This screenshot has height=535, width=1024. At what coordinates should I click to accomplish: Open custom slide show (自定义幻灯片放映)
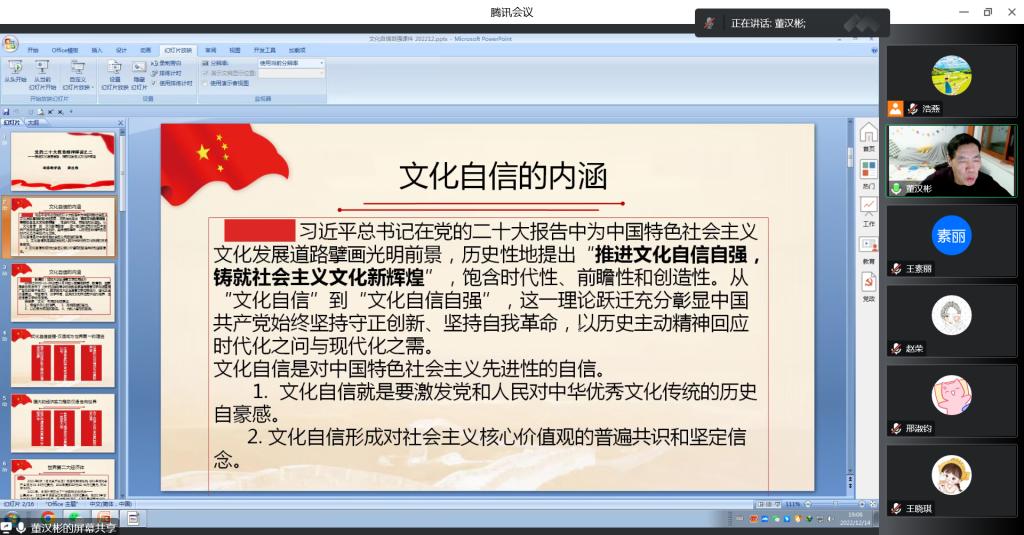pyautogui.click(x=78, y=74)
